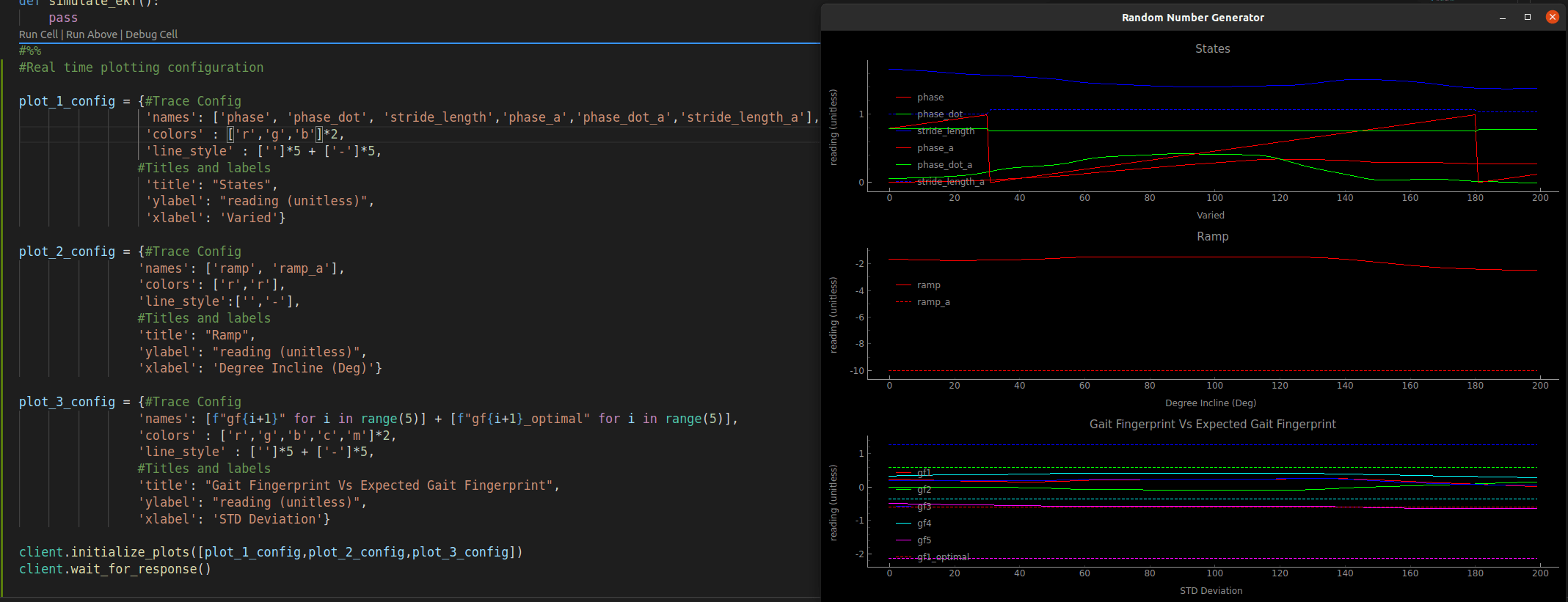Click the 'STD Deviation' axis label
Screen dimensions: 1568x602
coord(1211,591)
